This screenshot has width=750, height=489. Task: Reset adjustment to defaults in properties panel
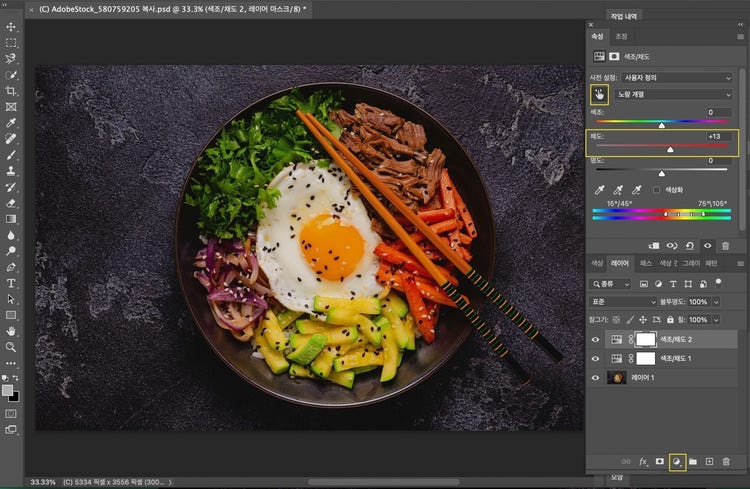(690, 245)
